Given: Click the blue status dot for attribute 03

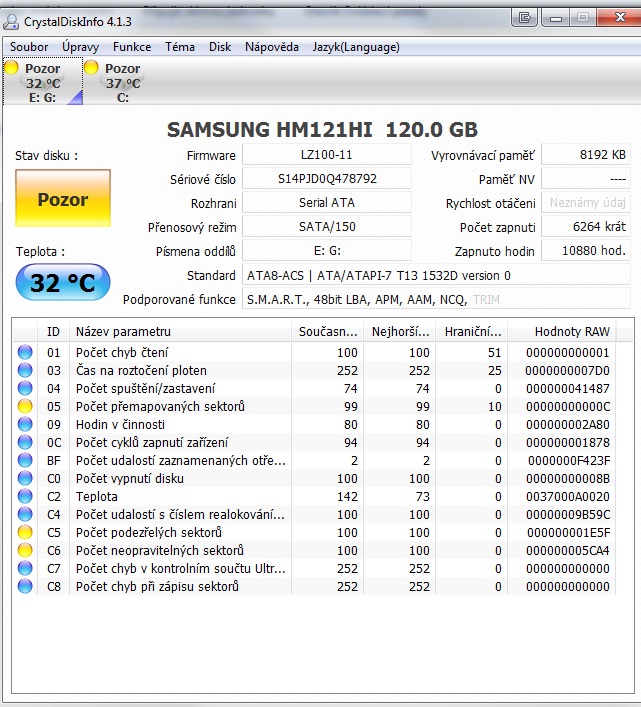Looking at the screenshot, I should pos(25,370).
